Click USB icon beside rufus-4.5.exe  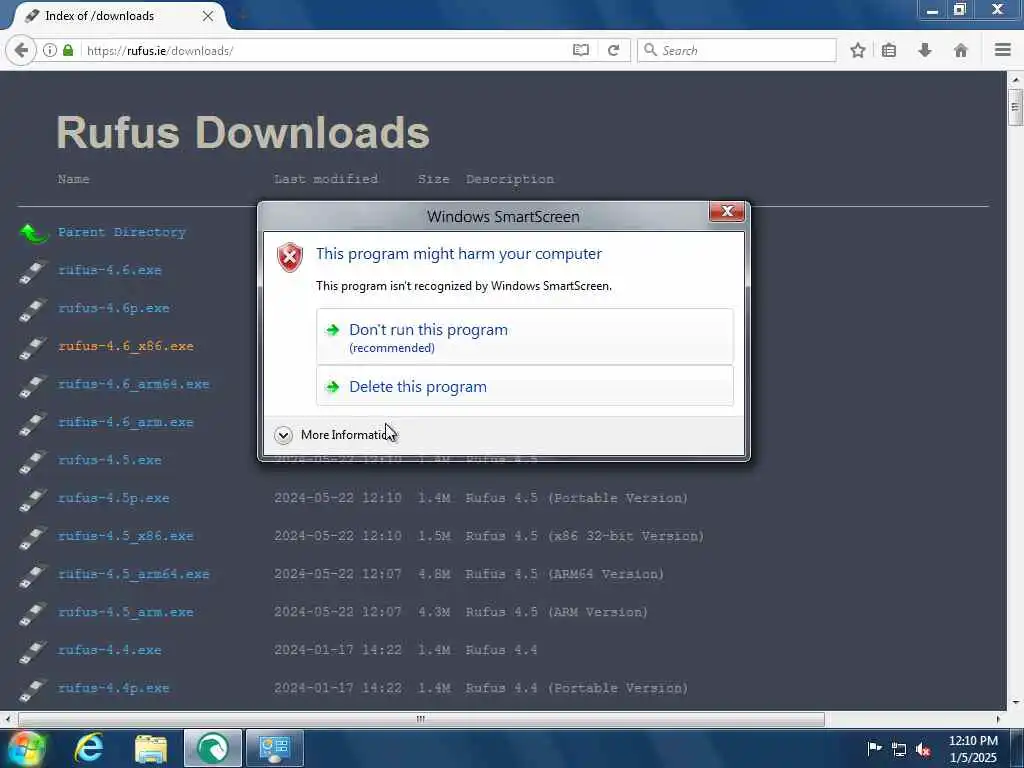[33, 462]
